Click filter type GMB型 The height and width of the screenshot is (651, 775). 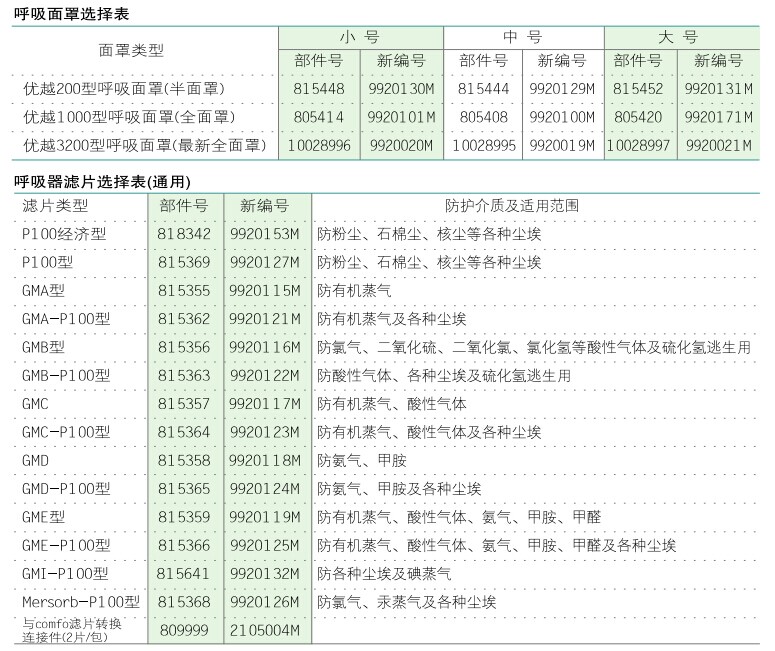pos(43,347)
